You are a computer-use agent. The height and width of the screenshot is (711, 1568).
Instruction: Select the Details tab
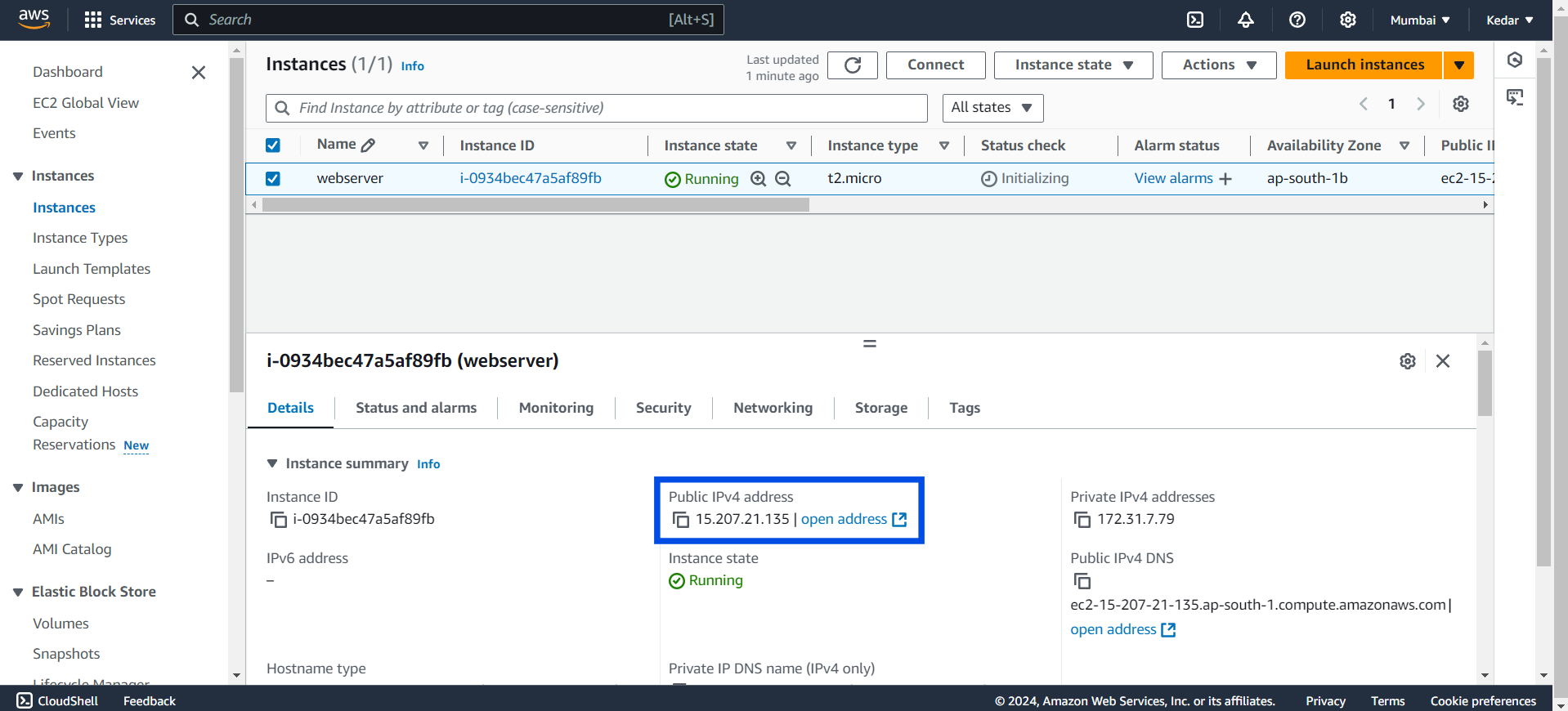(290, 408)
